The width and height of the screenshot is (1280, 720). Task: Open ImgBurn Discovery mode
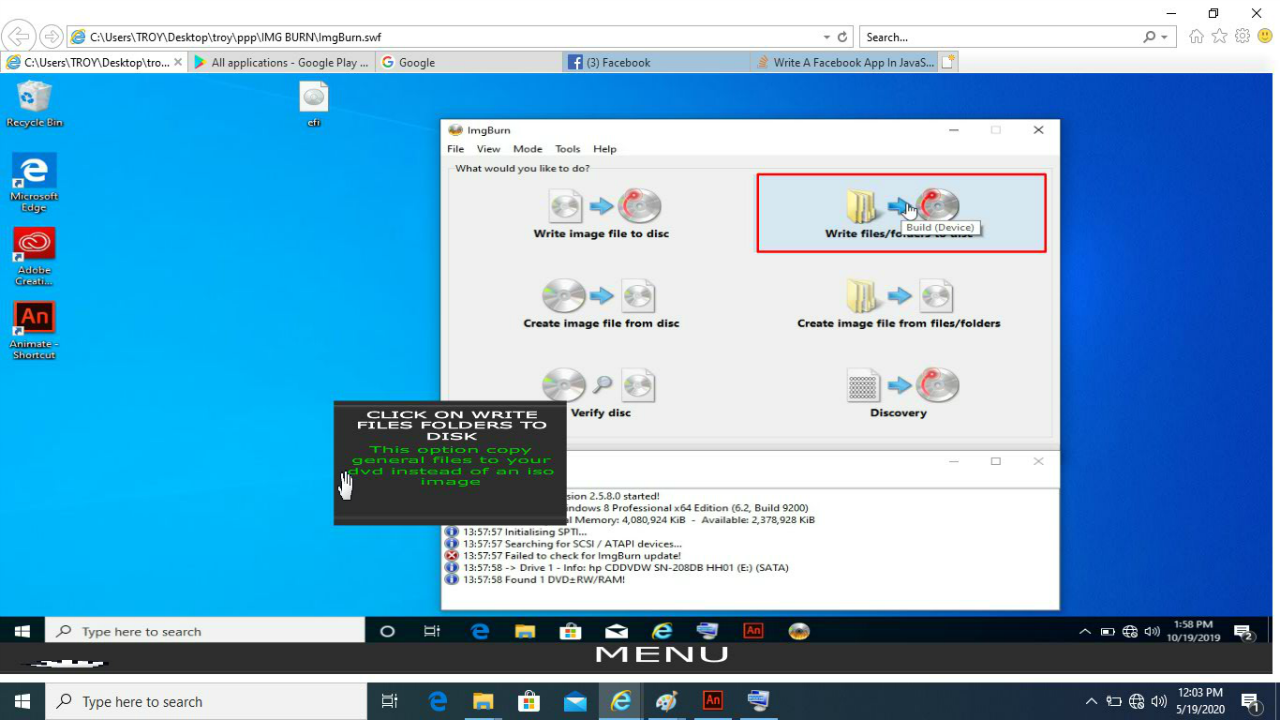898,392
